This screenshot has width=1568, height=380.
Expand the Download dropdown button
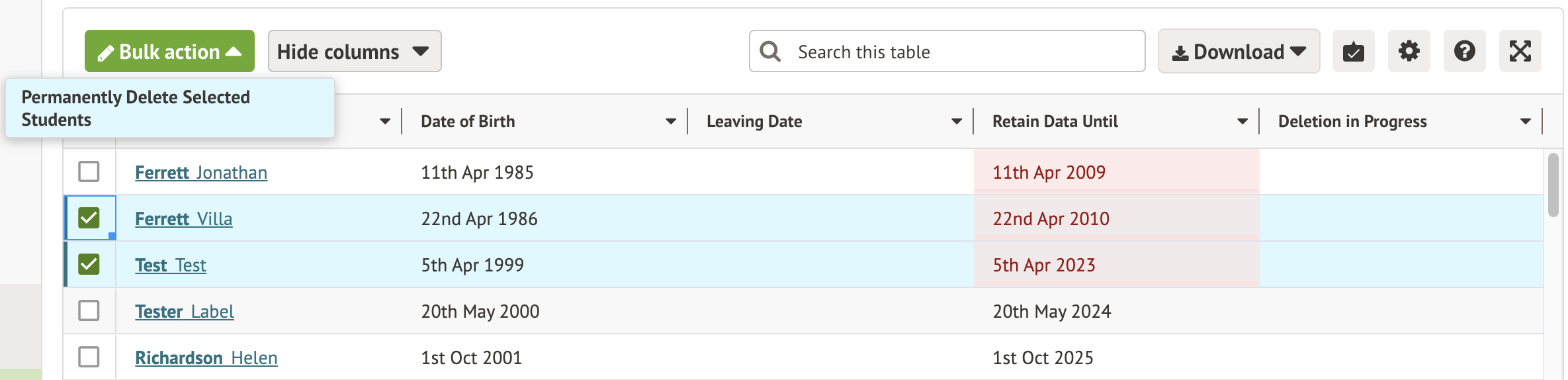point(1239,52)
